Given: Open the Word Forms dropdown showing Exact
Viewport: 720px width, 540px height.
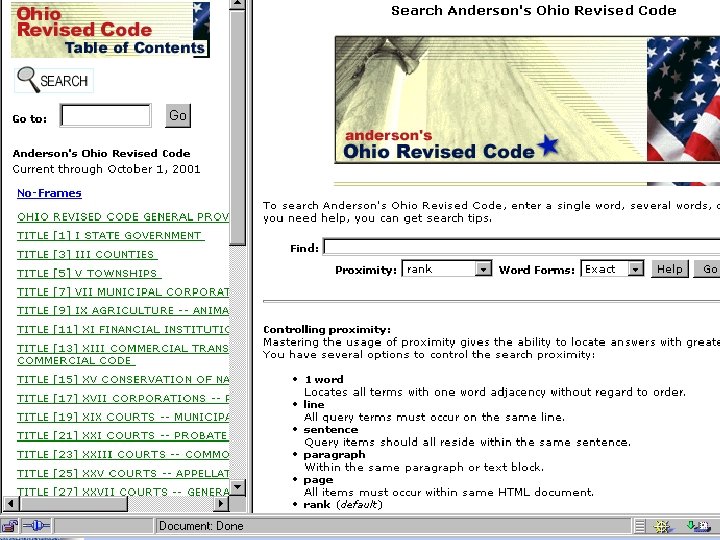Looking at the screenshot, I should (x=612, y=269).
